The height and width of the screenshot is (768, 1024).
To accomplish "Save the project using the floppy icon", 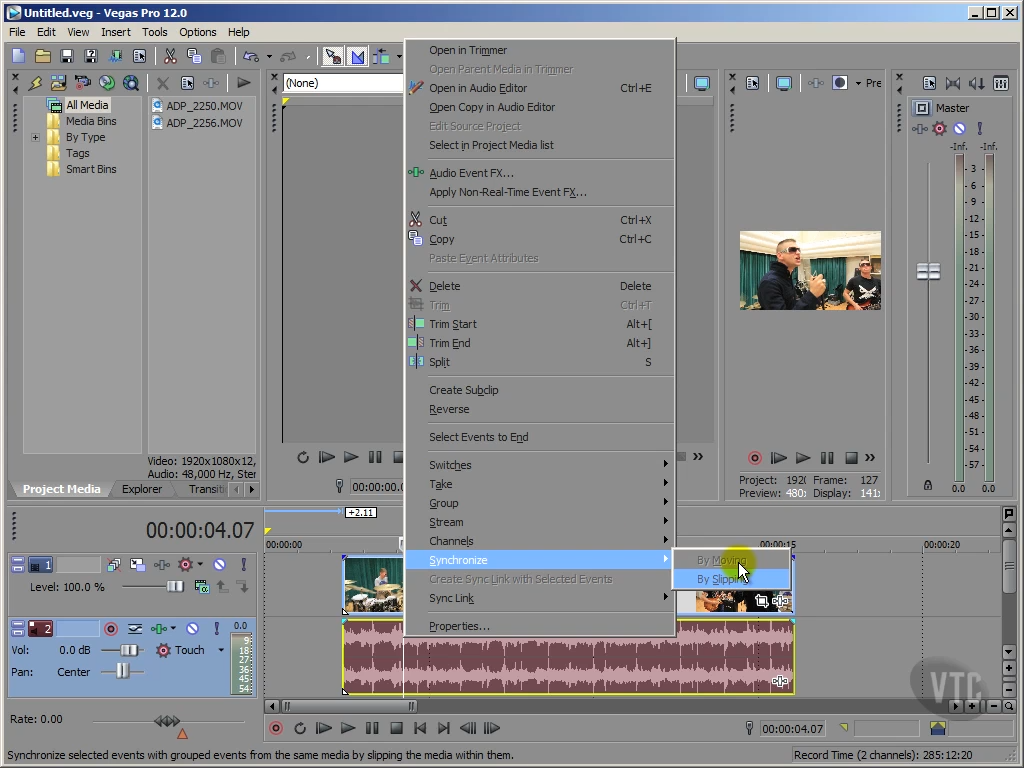I will pyautogui.click(x=67, y=56).
